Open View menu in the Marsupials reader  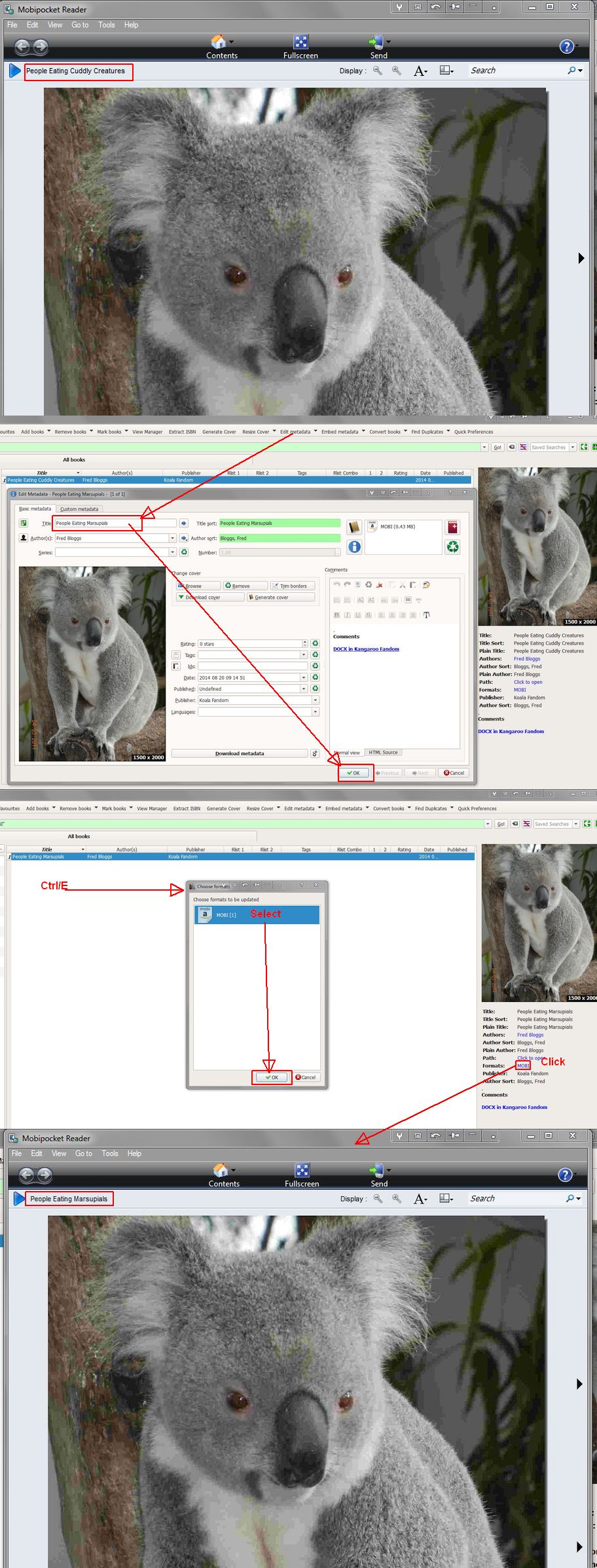tap(59, 1153)
